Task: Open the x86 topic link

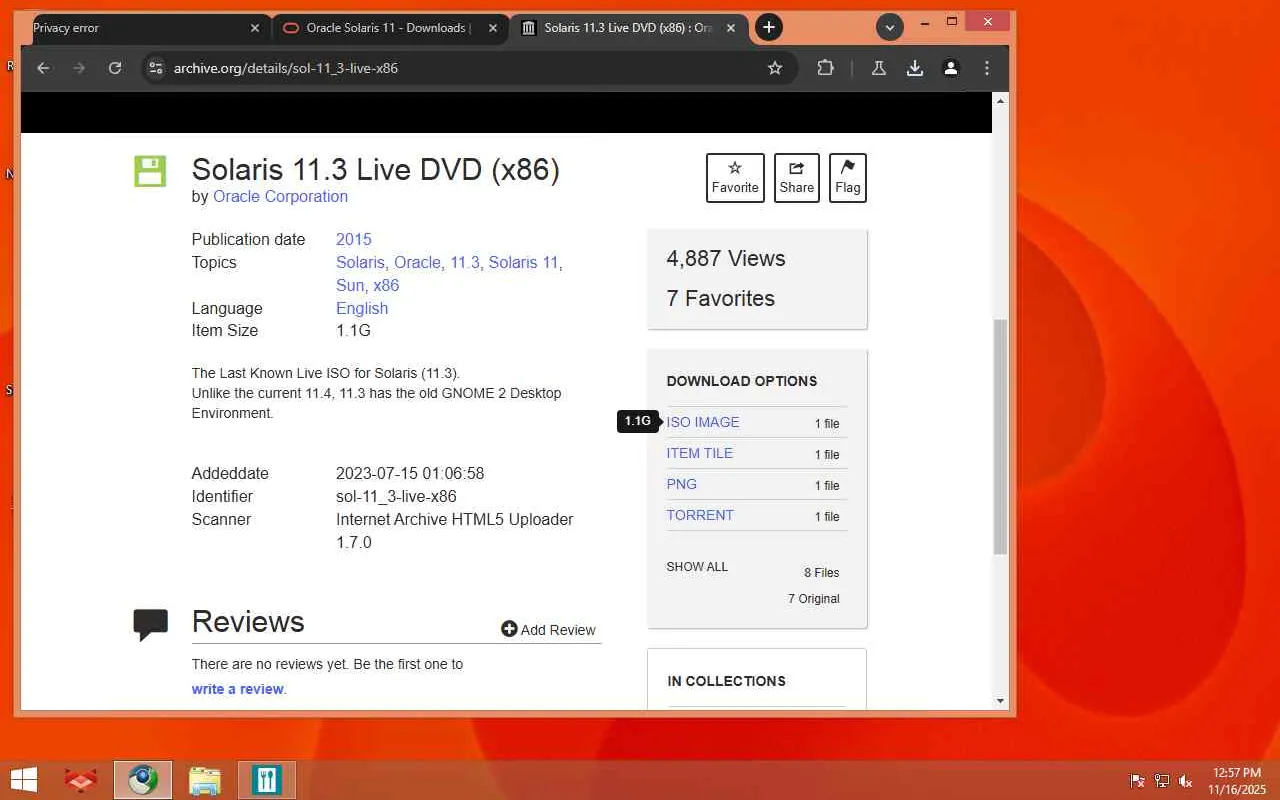Action: coord(386,285)
